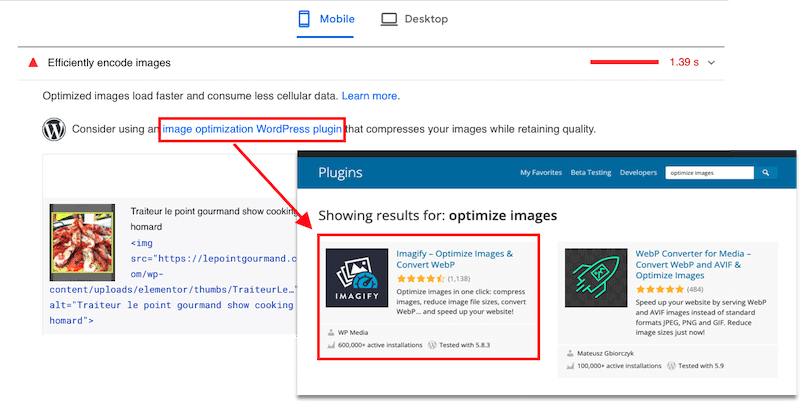Click the Imagify plugin logo

357,278
